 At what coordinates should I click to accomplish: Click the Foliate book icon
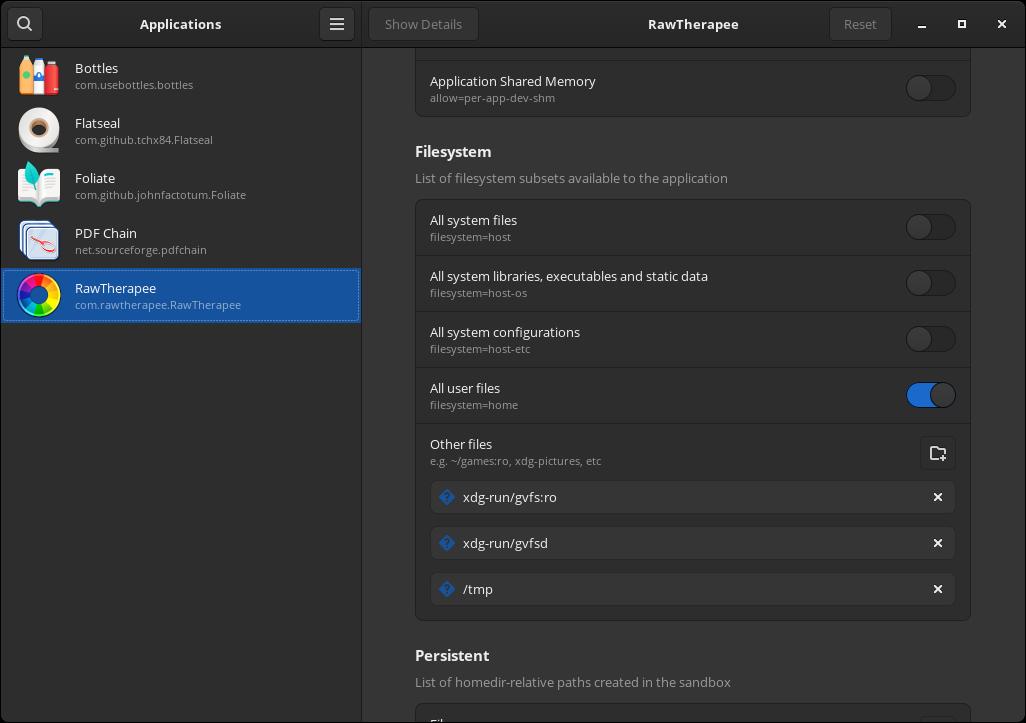tap(39, 185)
